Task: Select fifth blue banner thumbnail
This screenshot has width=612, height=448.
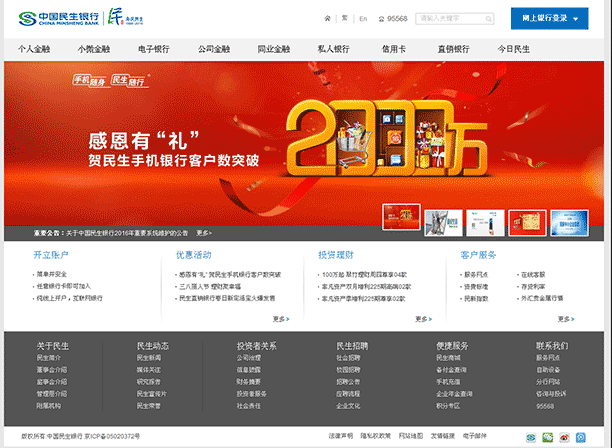Action: pyautogui.click(x=569, y=223)
